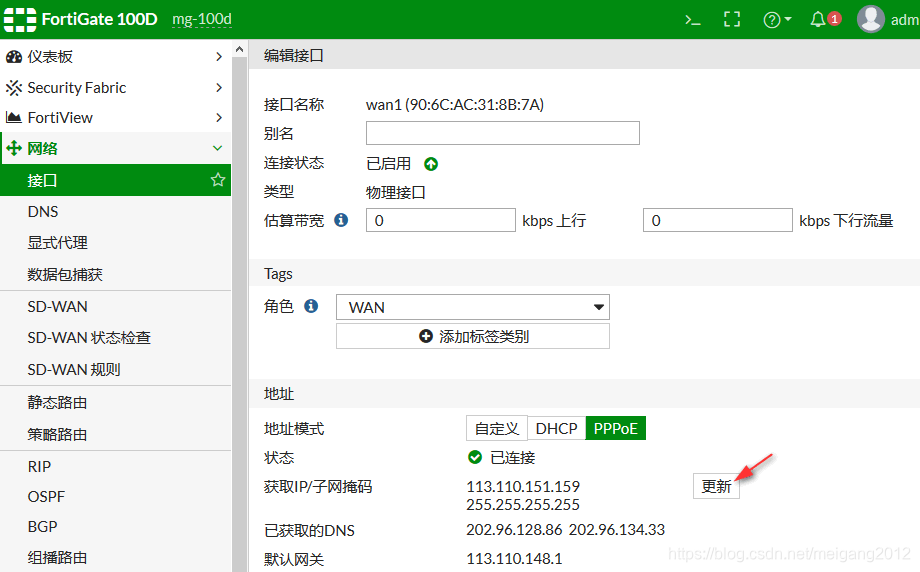Click the dashboard gauge icon

pos(13,57)
